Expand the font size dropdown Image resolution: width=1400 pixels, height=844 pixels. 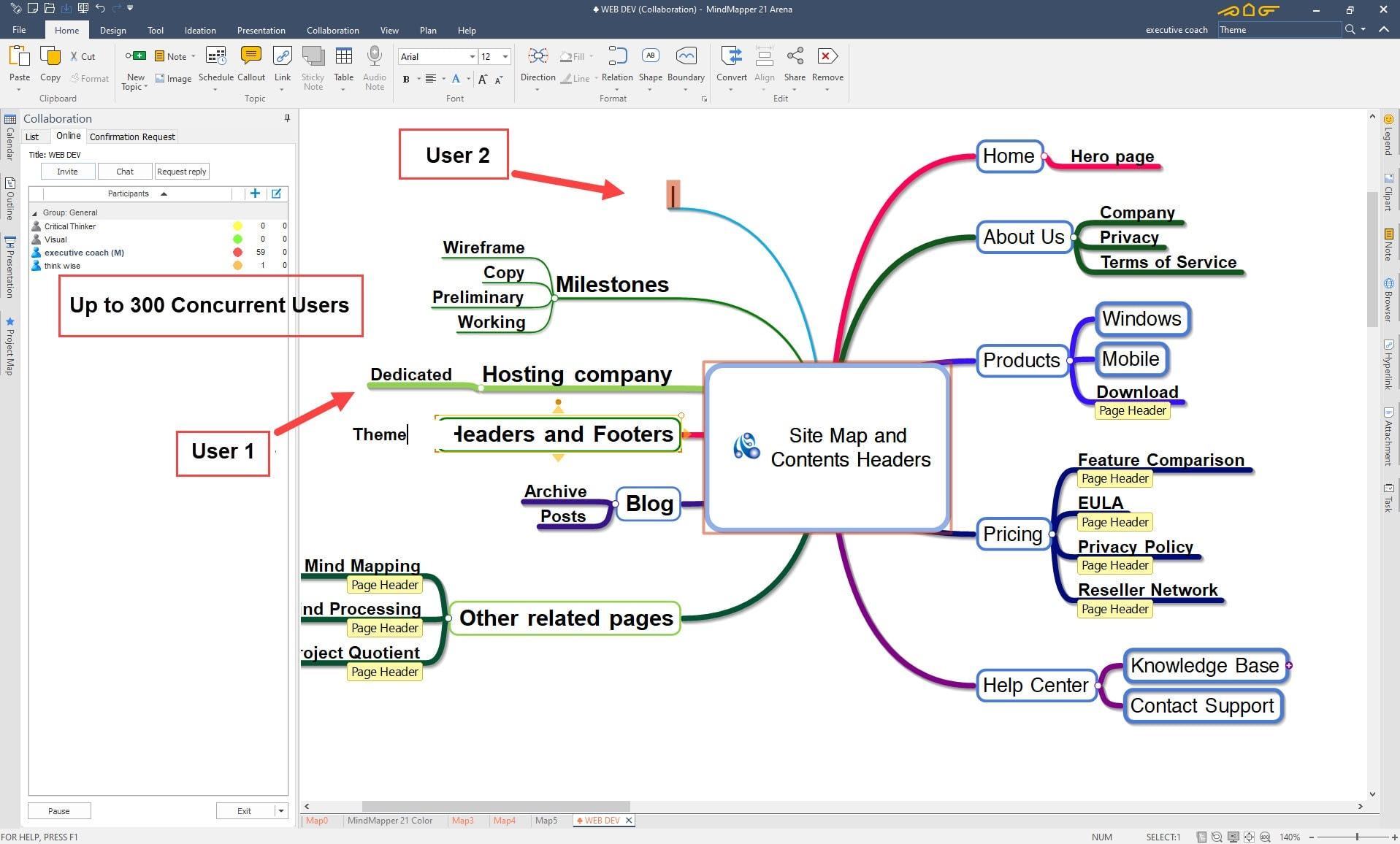tap(505, 57)
